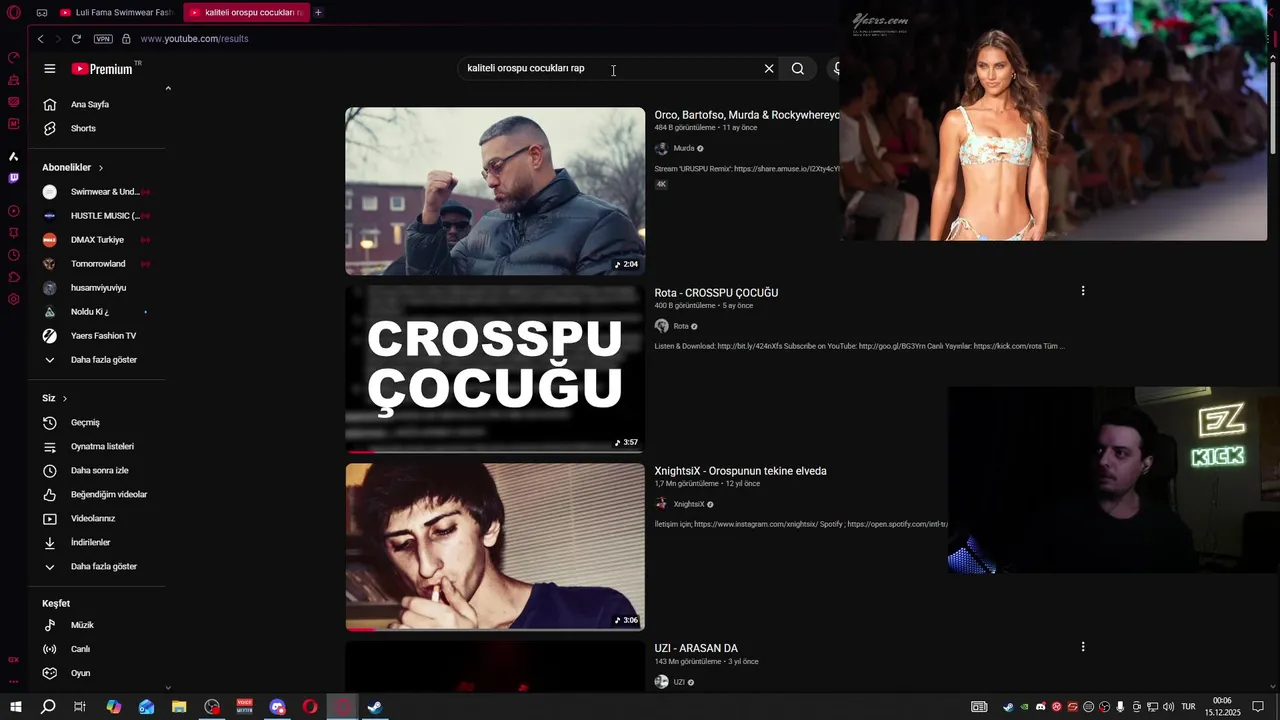Open UZI channel avatar
This screenshot has height=720, width=1280.
click(661, 682)
